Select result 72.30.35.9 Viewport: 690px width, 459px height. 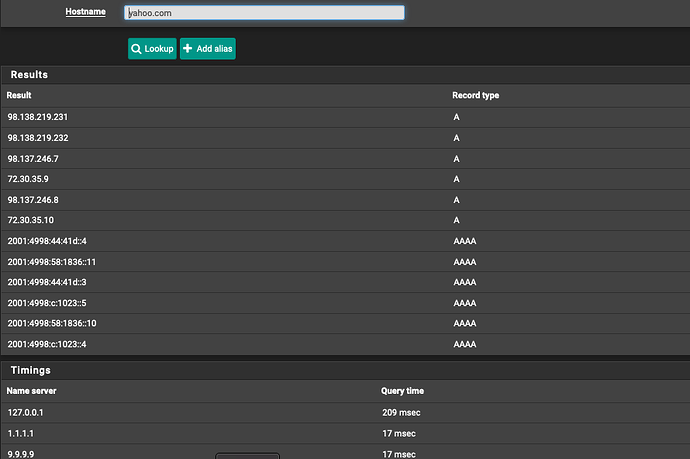point(28,179)
